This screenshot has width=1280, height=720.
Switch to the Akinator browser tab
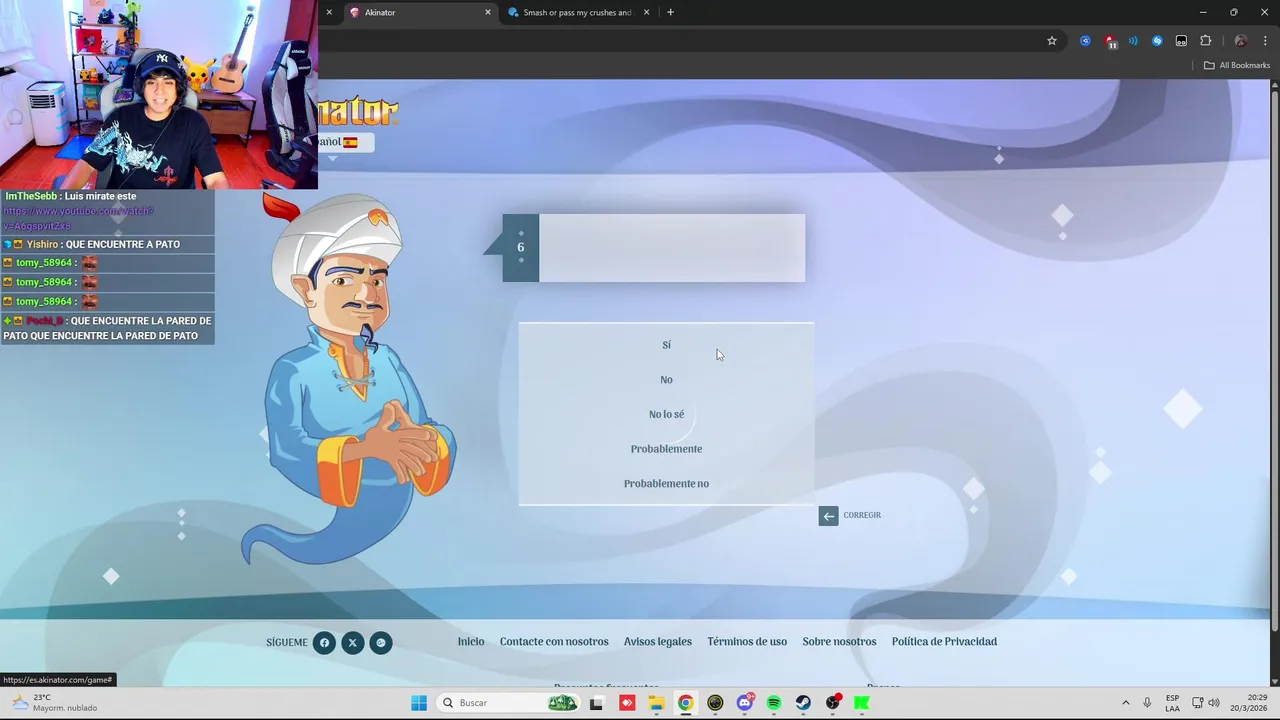click(x=418, y=12)
